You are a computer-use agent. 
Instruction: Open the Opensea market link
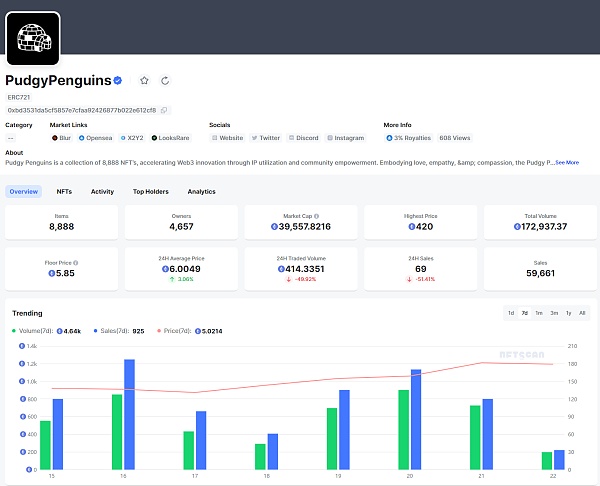(95, 138)
